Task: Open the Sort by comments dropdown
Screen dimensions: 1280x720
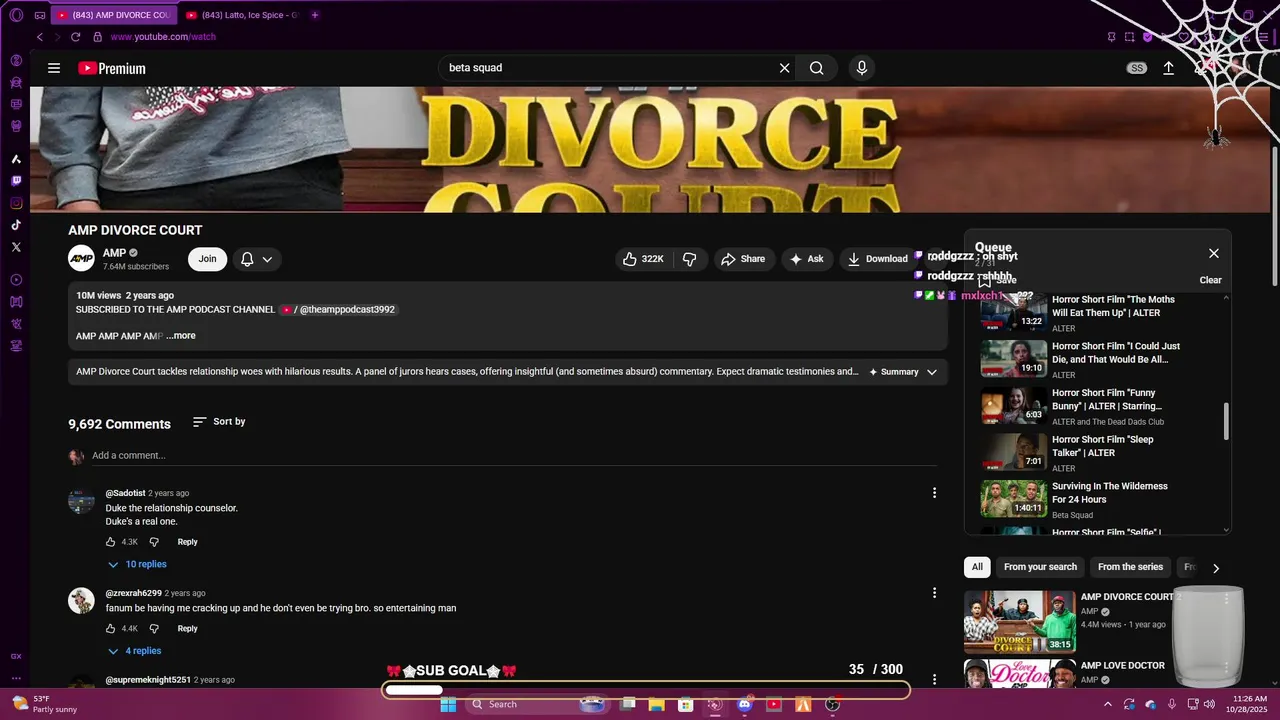Action: coord(219,422)
